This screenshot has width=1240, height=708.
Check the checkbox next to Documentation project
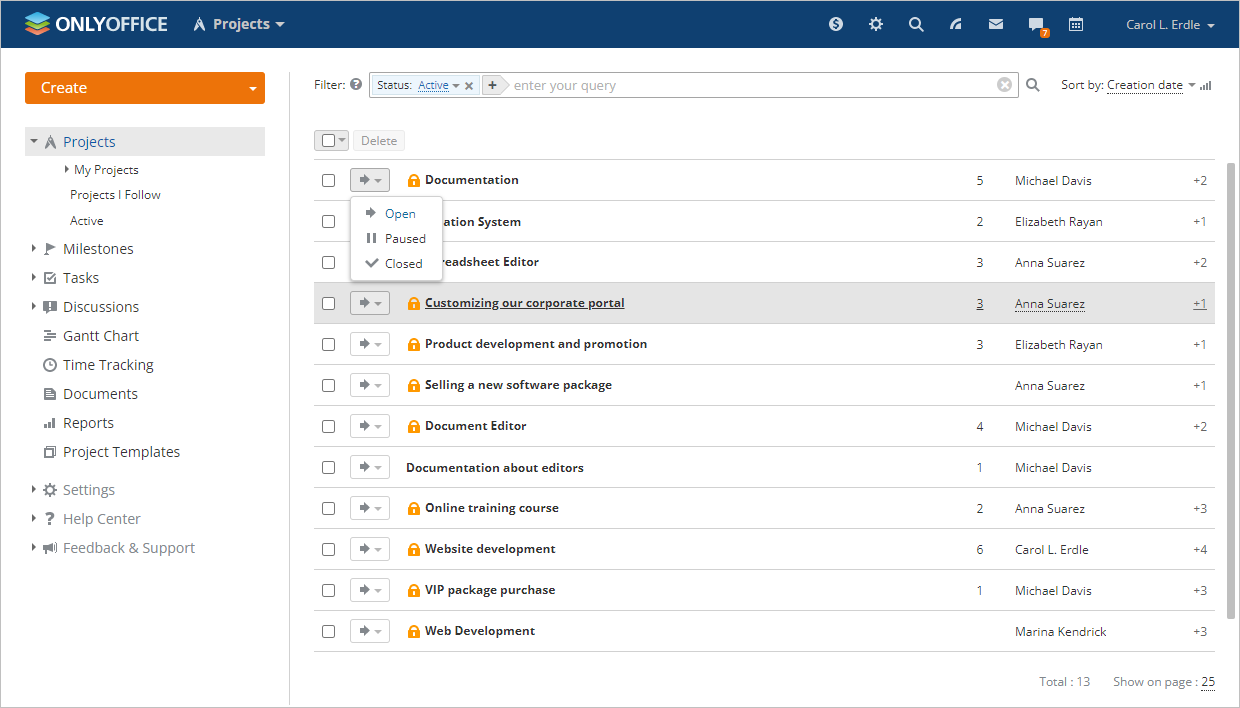[x=328, y=180]
